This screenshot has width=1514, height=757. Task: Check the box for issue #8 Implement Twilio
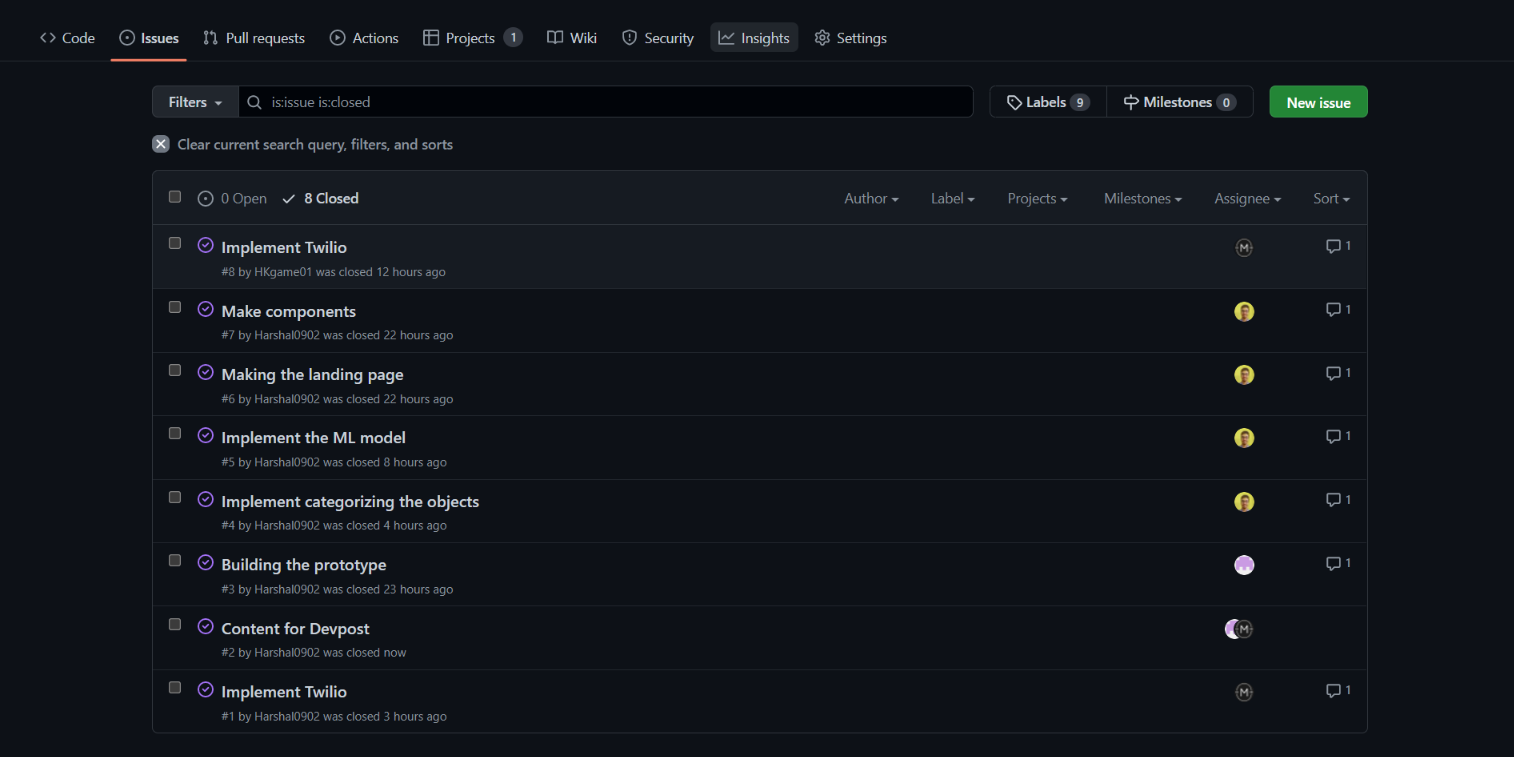[x=175, y=243]
